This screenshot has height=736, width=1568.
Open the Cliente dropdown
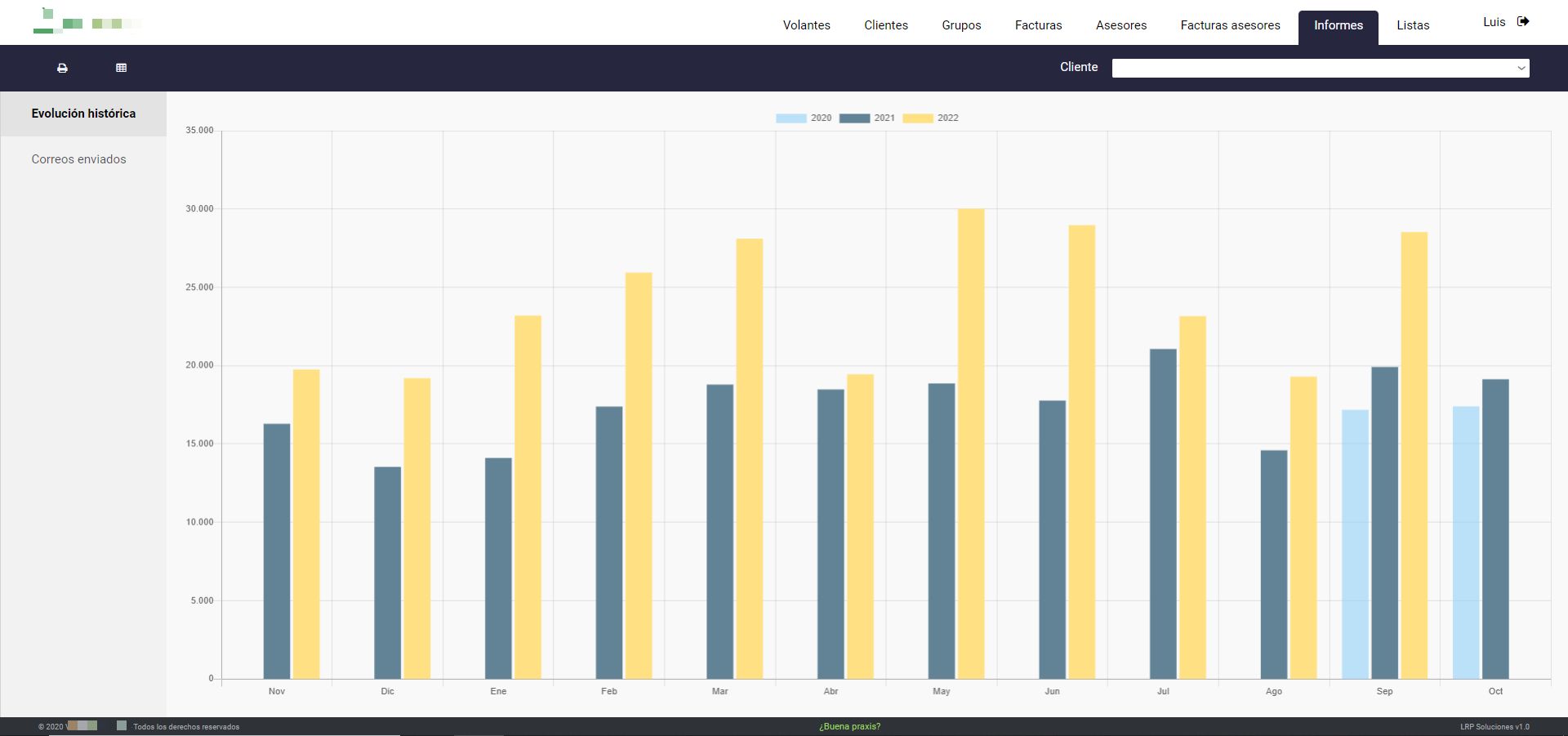pyautogui.click(x=1320, y=69)
